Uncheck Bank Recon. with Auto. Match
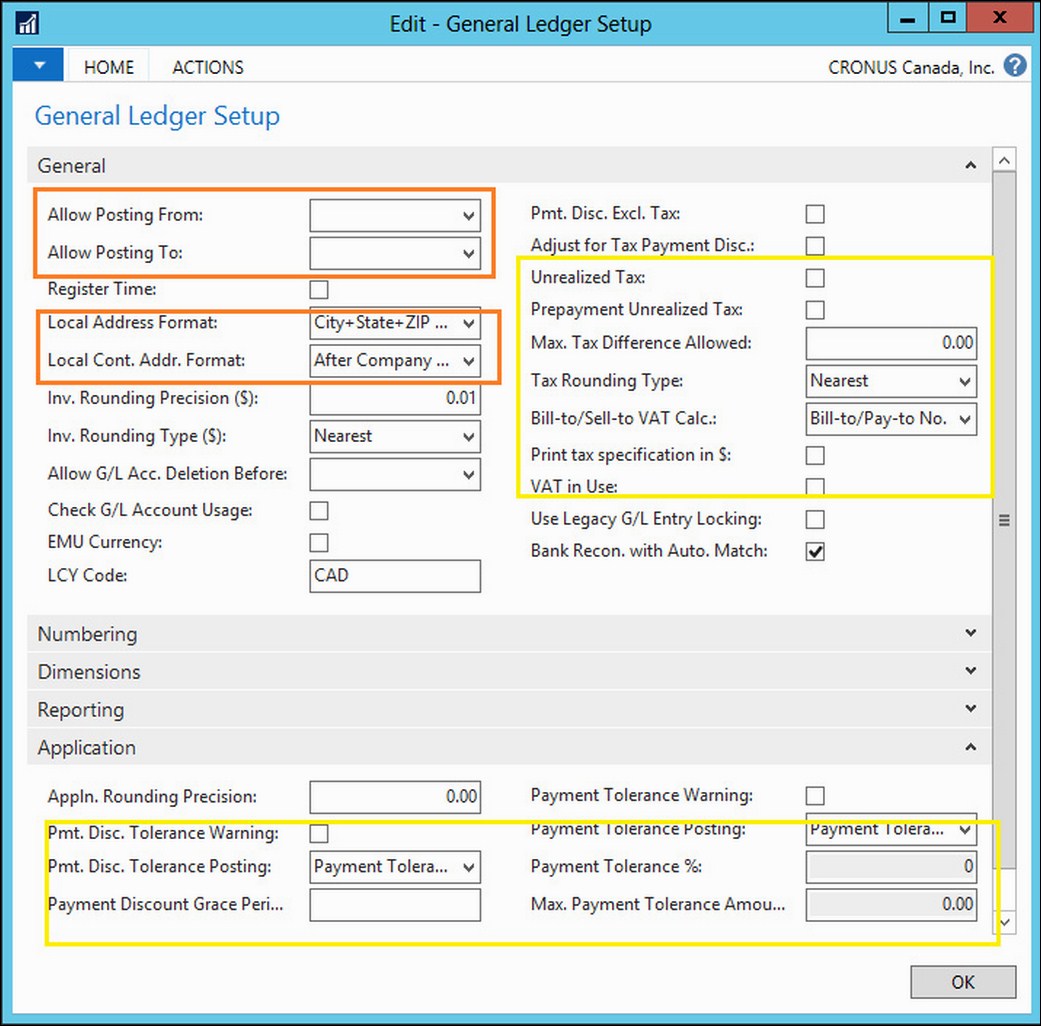The height and width of the screenshot is (1026, 1041). coord(815,551)
